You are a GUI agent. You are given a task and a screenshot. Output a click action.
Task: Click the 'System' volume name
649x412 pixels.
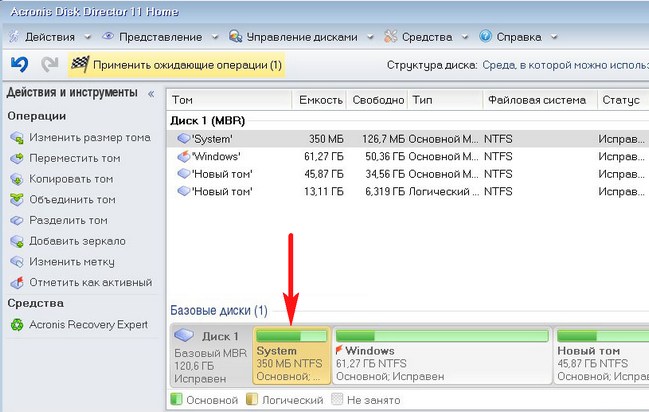tap(212, 139)
